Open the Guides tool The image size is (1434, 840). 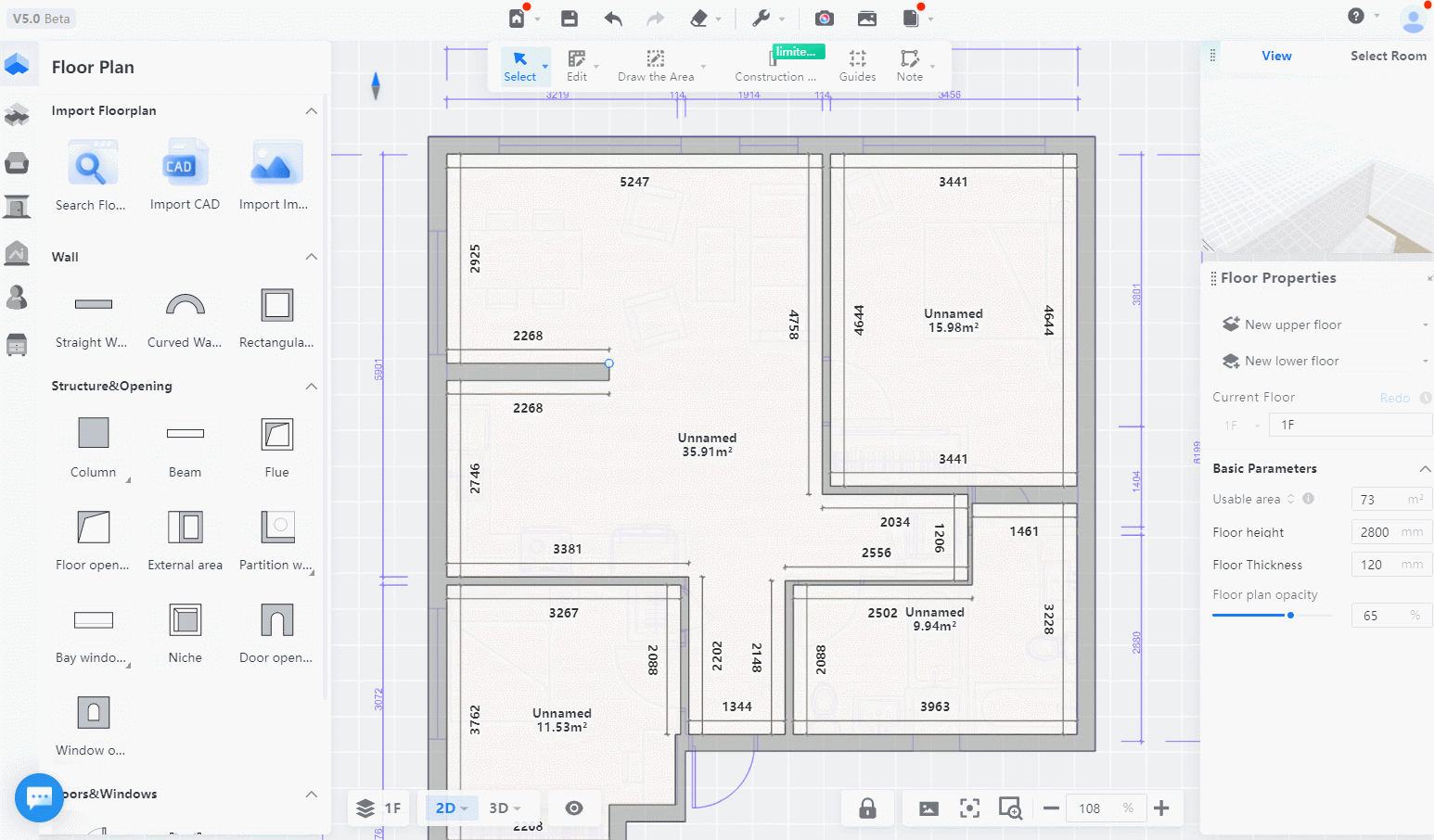[x=857, y=65]
